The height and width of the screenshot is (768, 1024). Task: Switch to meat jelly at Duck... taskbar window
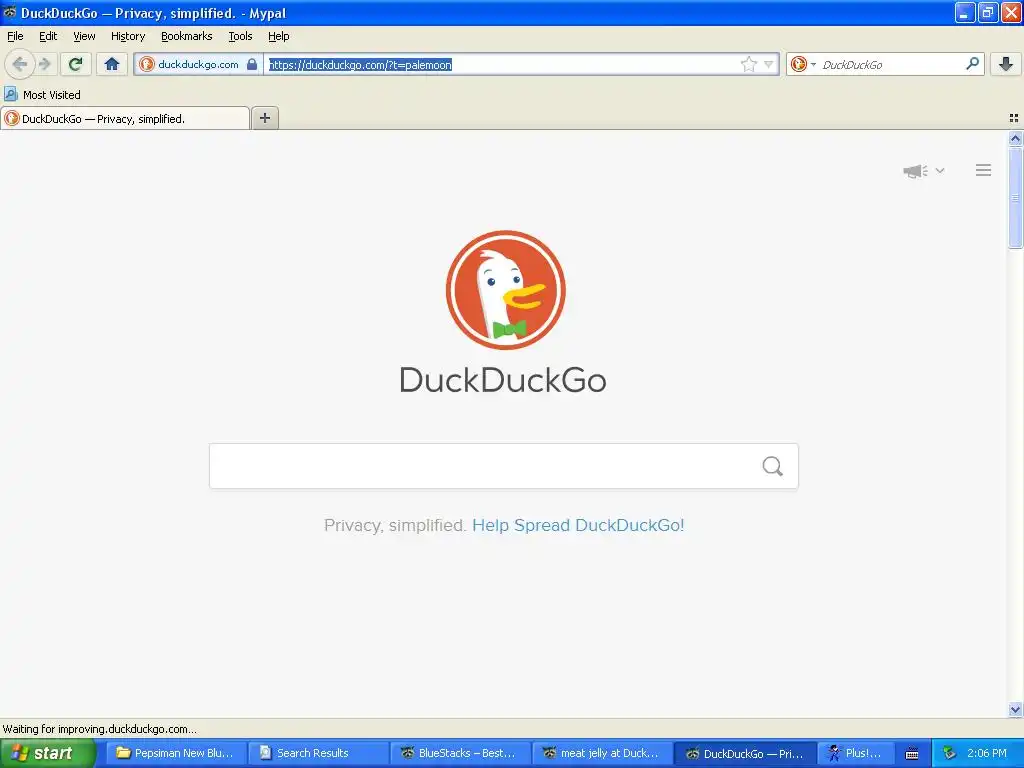602,754
